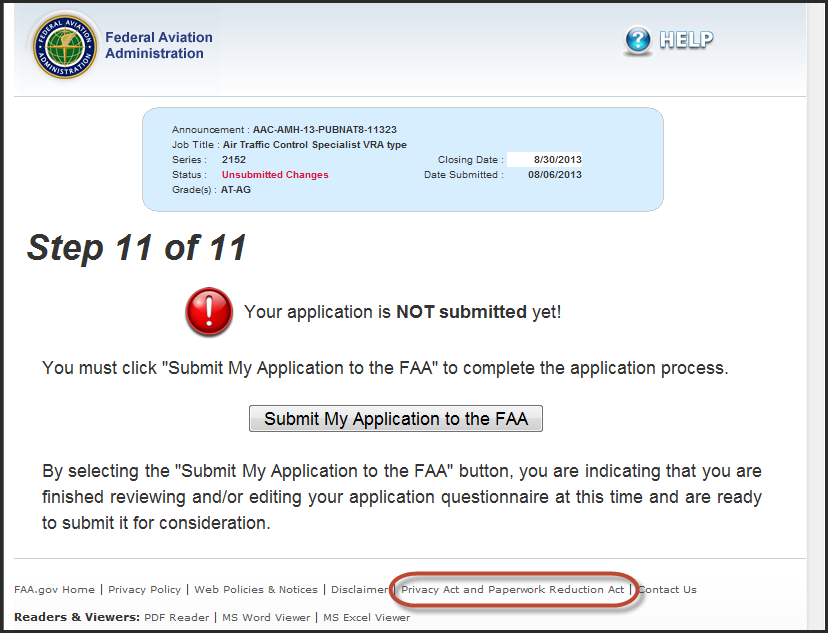This screenshot has height=633, width=828.
Task: Submit My Application to the FAA
Action: (396, 419)
